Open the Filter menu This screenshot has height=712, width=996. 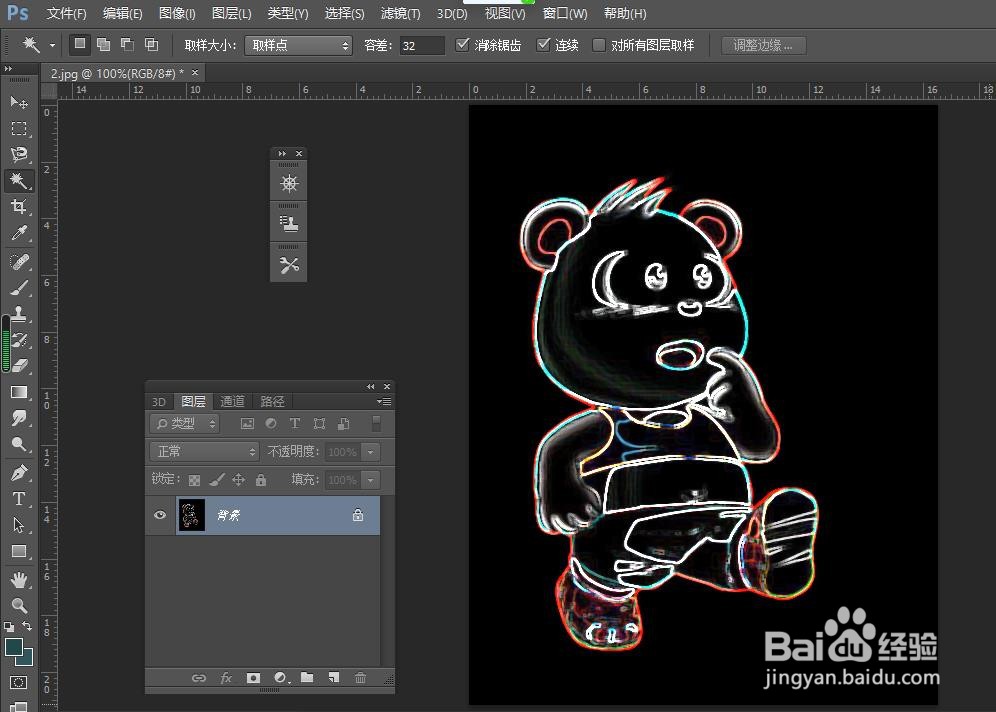(x=400, y=13)
